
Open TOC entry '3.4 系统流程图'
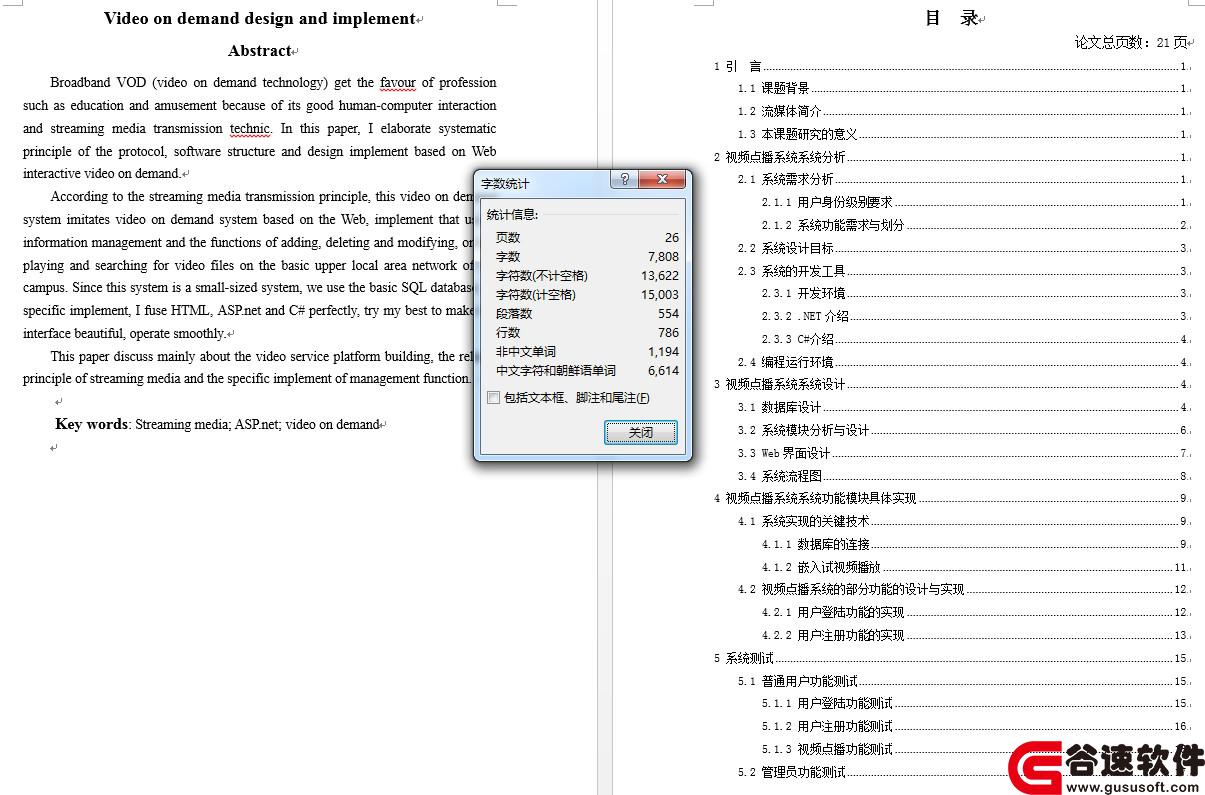point(963,477)
